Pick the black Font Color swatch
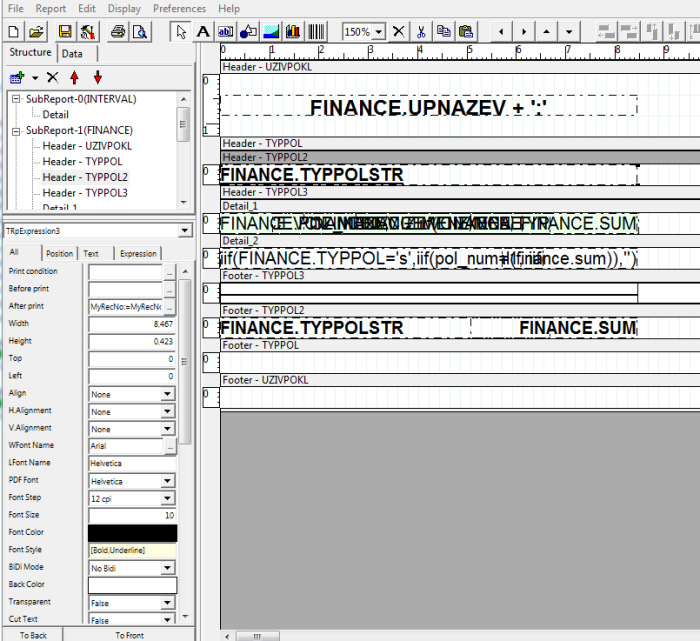Viewport: 700px width, 641px height. (132, 533)
